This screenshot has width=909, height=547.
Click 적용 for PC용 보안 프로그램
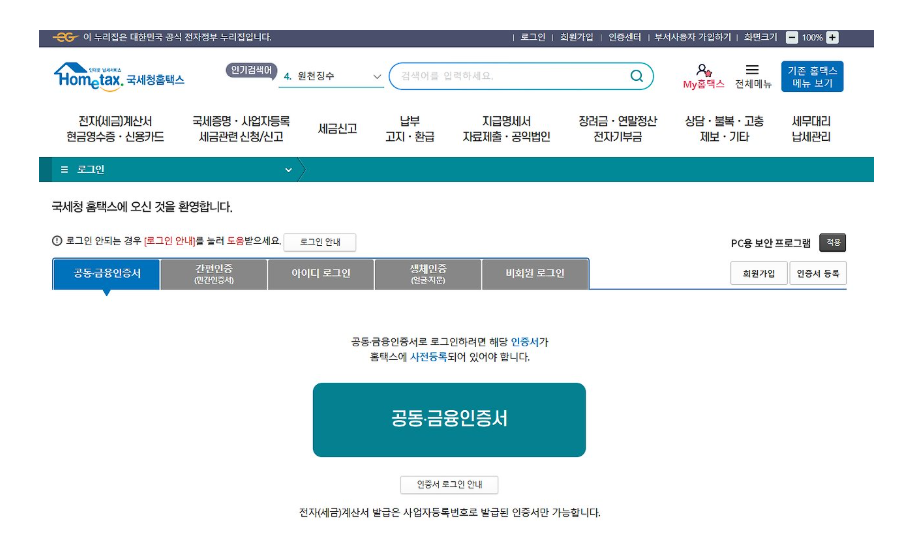tap(832, 242)
